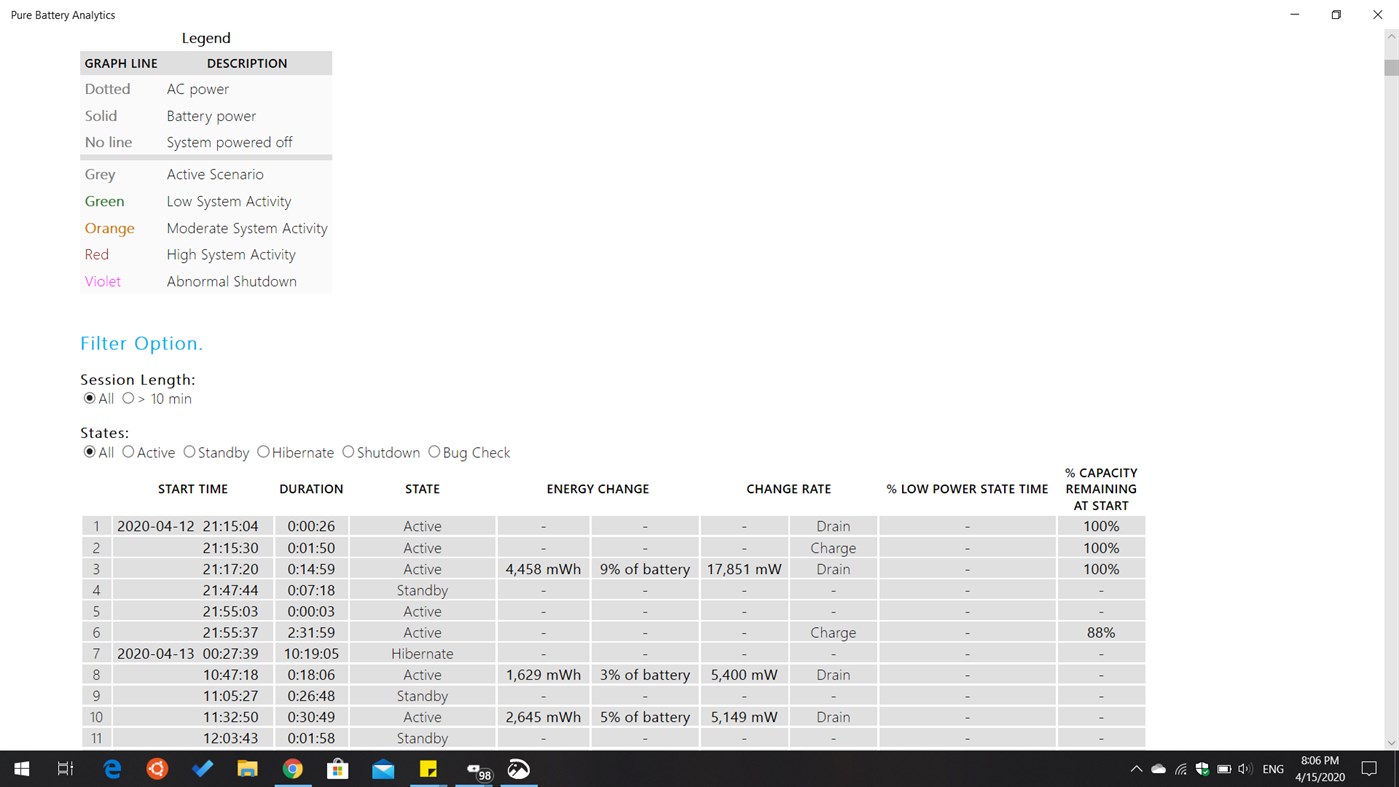Launch Google Chrome from the taskbar
This screenshot has width=1399, height=787.
pyautogui.click(x=292, y=769)
